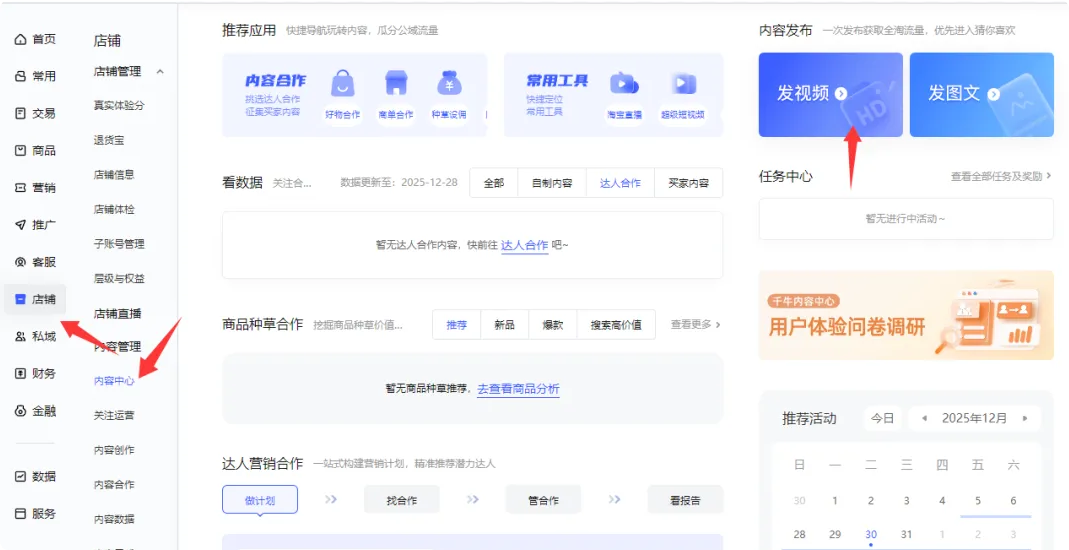Click the 做计划 step button
1069x550 pixels.
click(x=260, y=500)
